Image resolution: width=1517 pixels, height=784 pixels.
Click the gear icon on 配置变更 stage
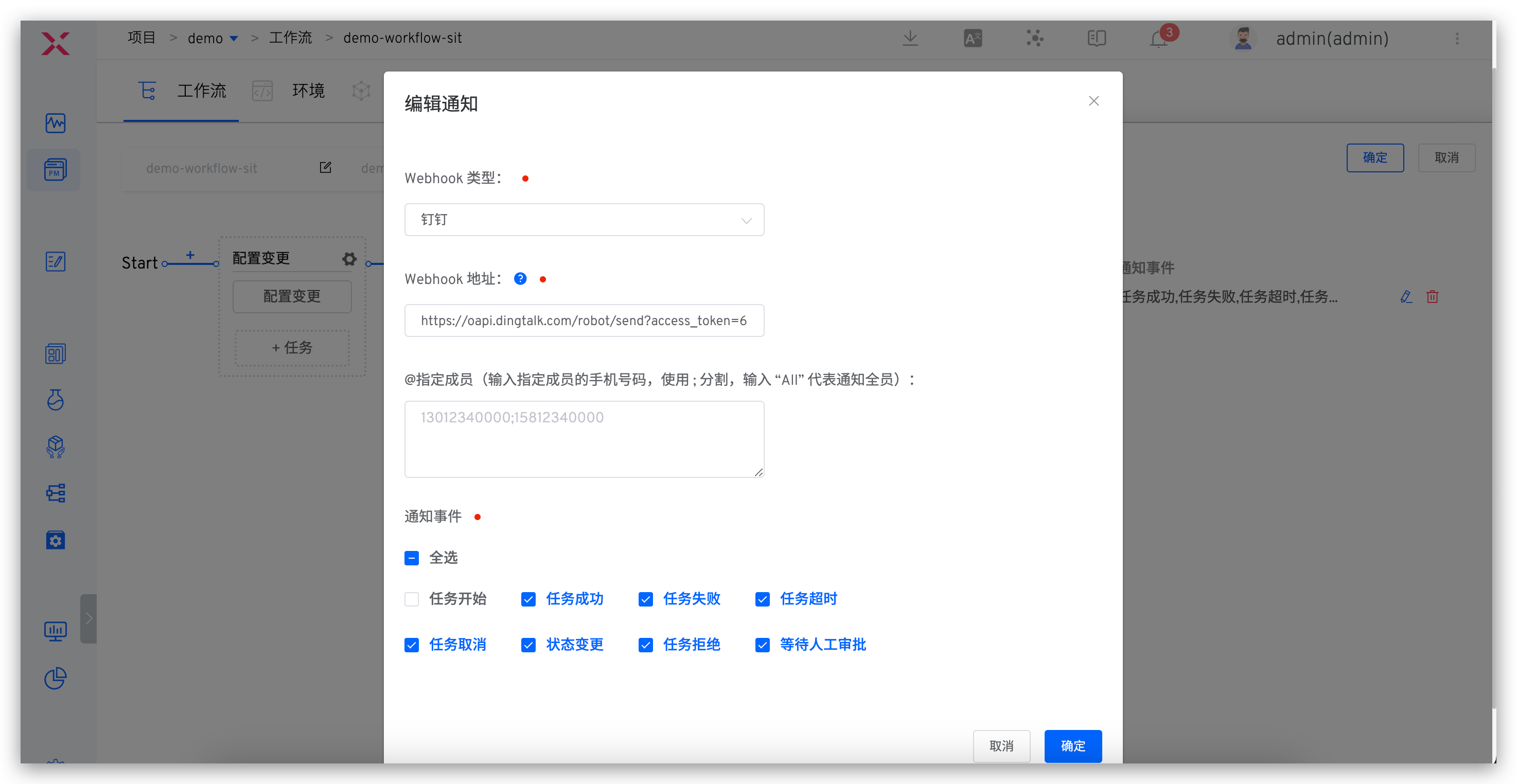pyautogui.click(x=349, y=258)
